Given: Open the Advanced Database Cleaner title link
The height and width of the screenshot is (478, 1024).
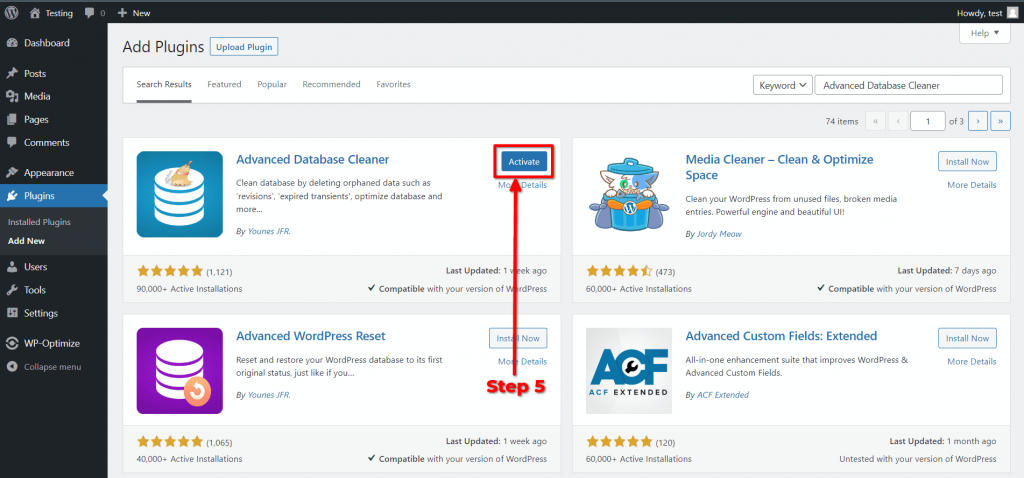Looking at the screenshot, I should click(312, 159).
